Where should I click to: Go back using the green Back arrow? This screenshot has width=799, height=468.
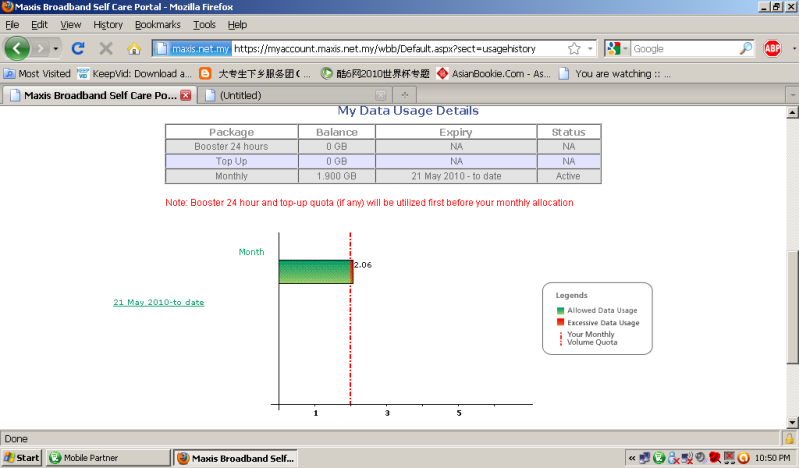[x=17, y=48]
